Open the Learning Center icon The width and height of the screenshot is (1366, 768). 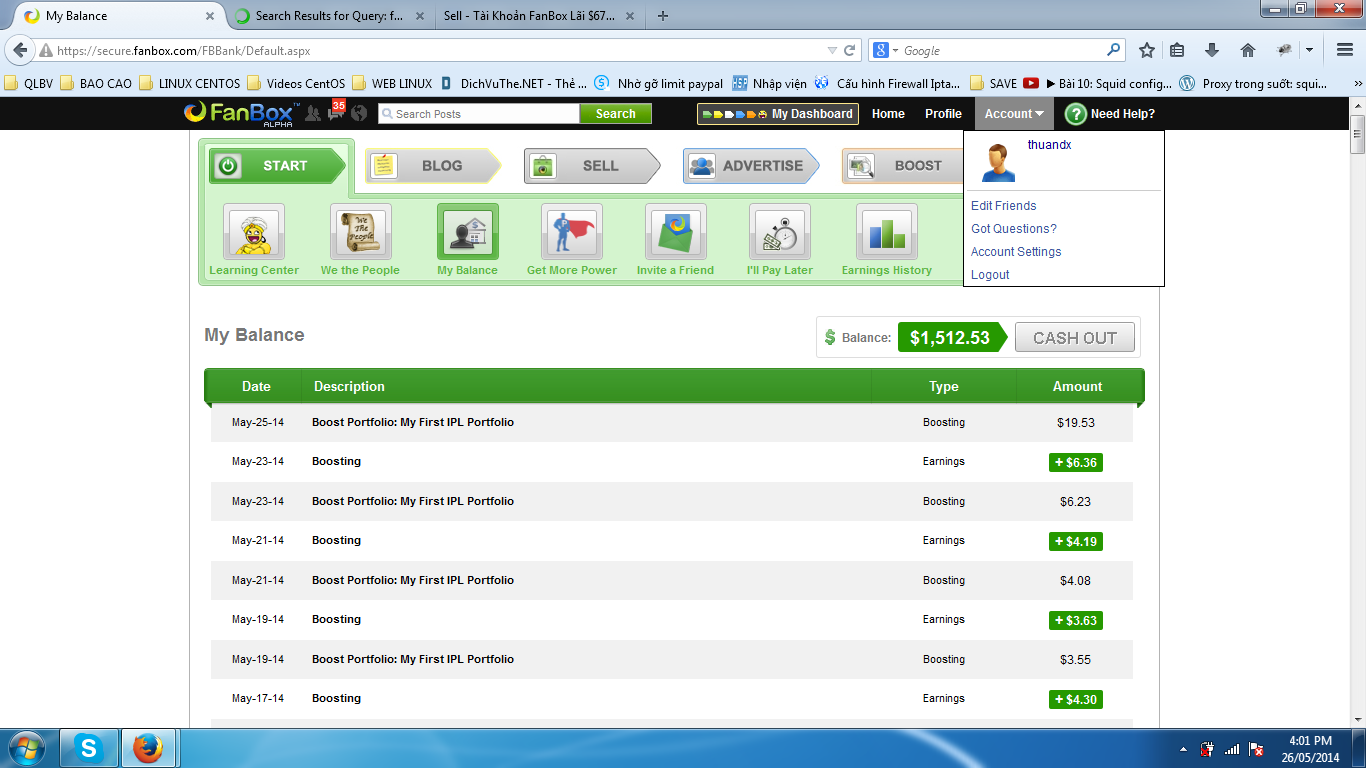coord(254,232)
